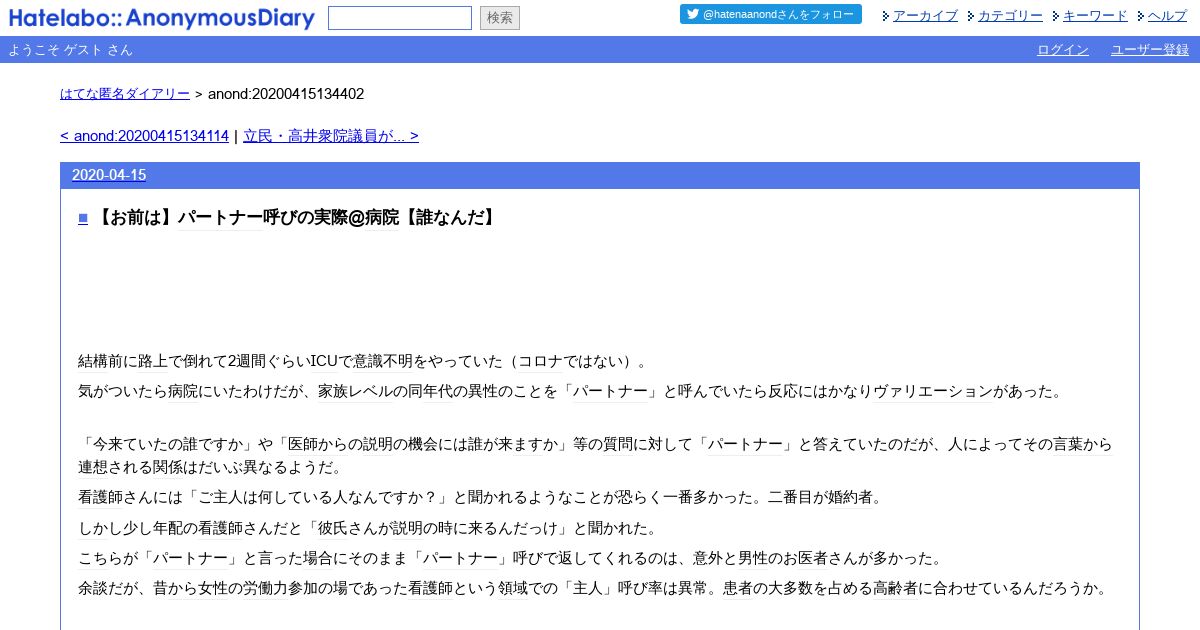Click the ヴァリエーション keyword link

click(932, 392)
